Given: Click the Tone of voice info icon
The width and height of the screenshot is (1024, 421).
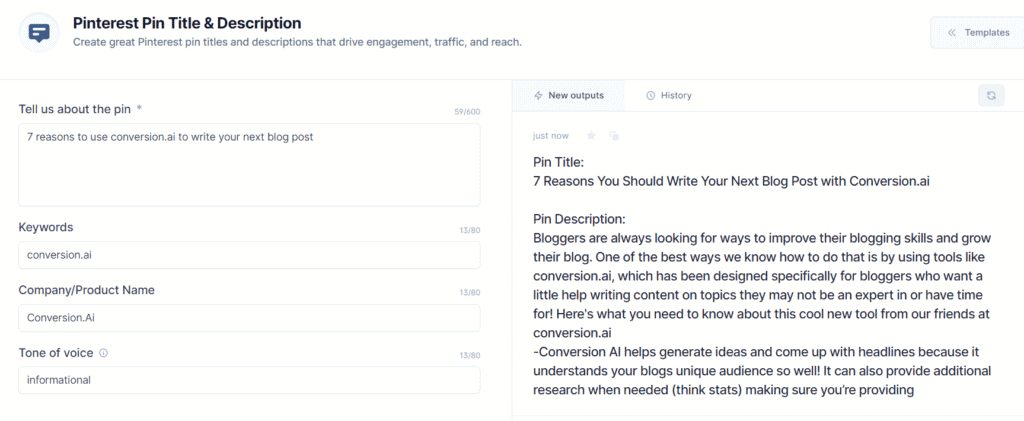Looking at the screenshot, I should click(104, 353).
